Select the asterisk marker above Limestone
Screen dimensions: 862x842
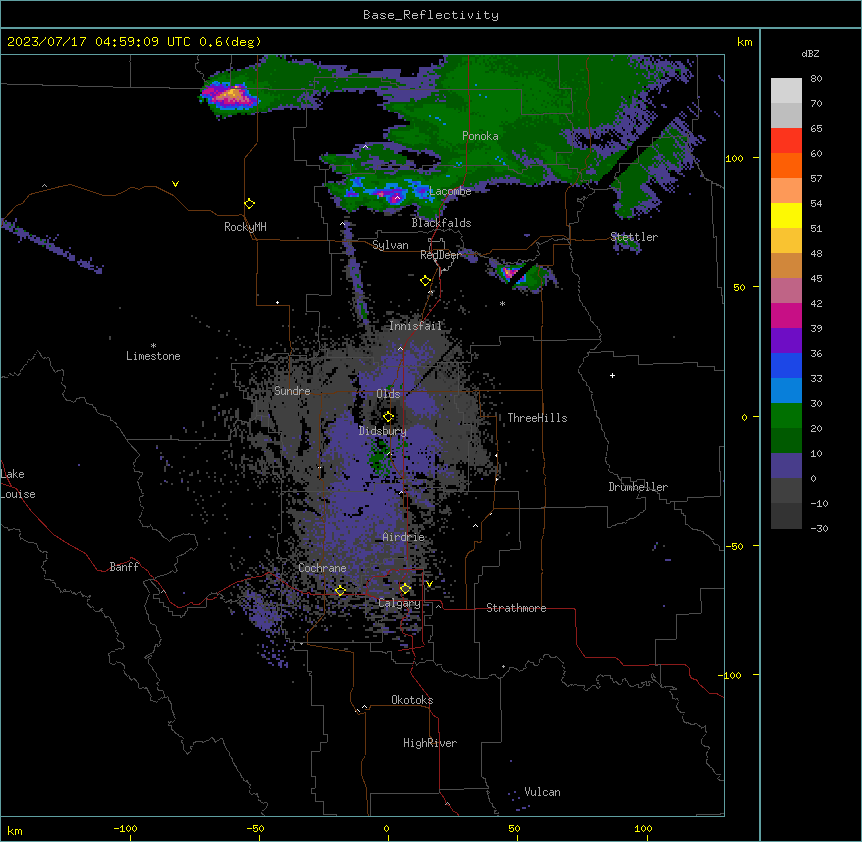point(153,346)
